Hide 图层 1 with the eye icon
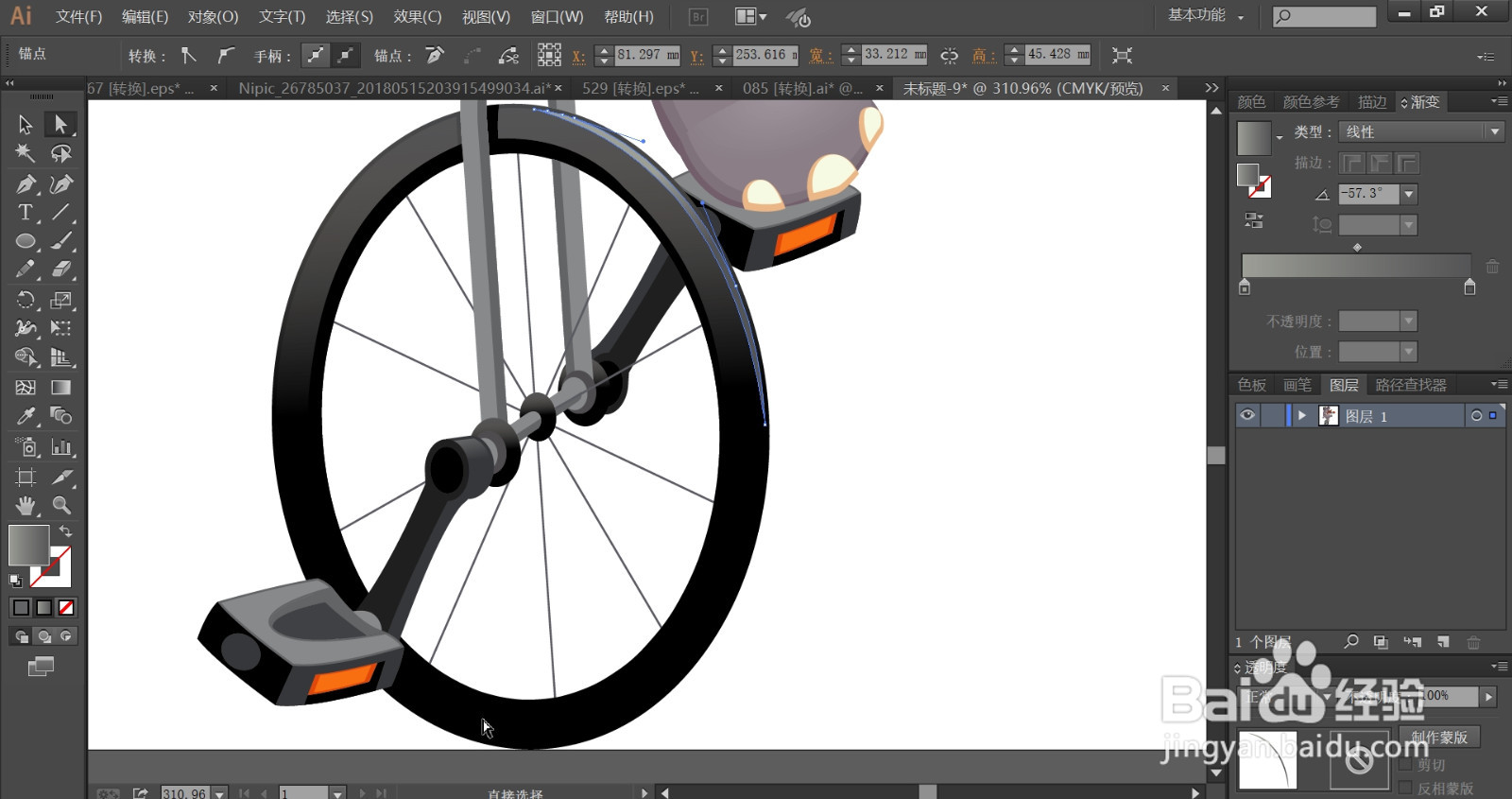This screenshot has height=799, width=1512. click(1247, 415)
